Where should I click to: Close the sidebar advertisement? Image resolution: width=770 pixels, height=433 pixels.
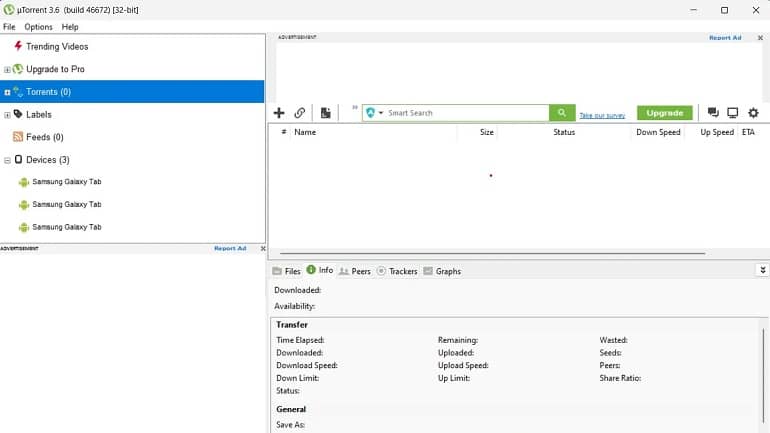(263, 248)
